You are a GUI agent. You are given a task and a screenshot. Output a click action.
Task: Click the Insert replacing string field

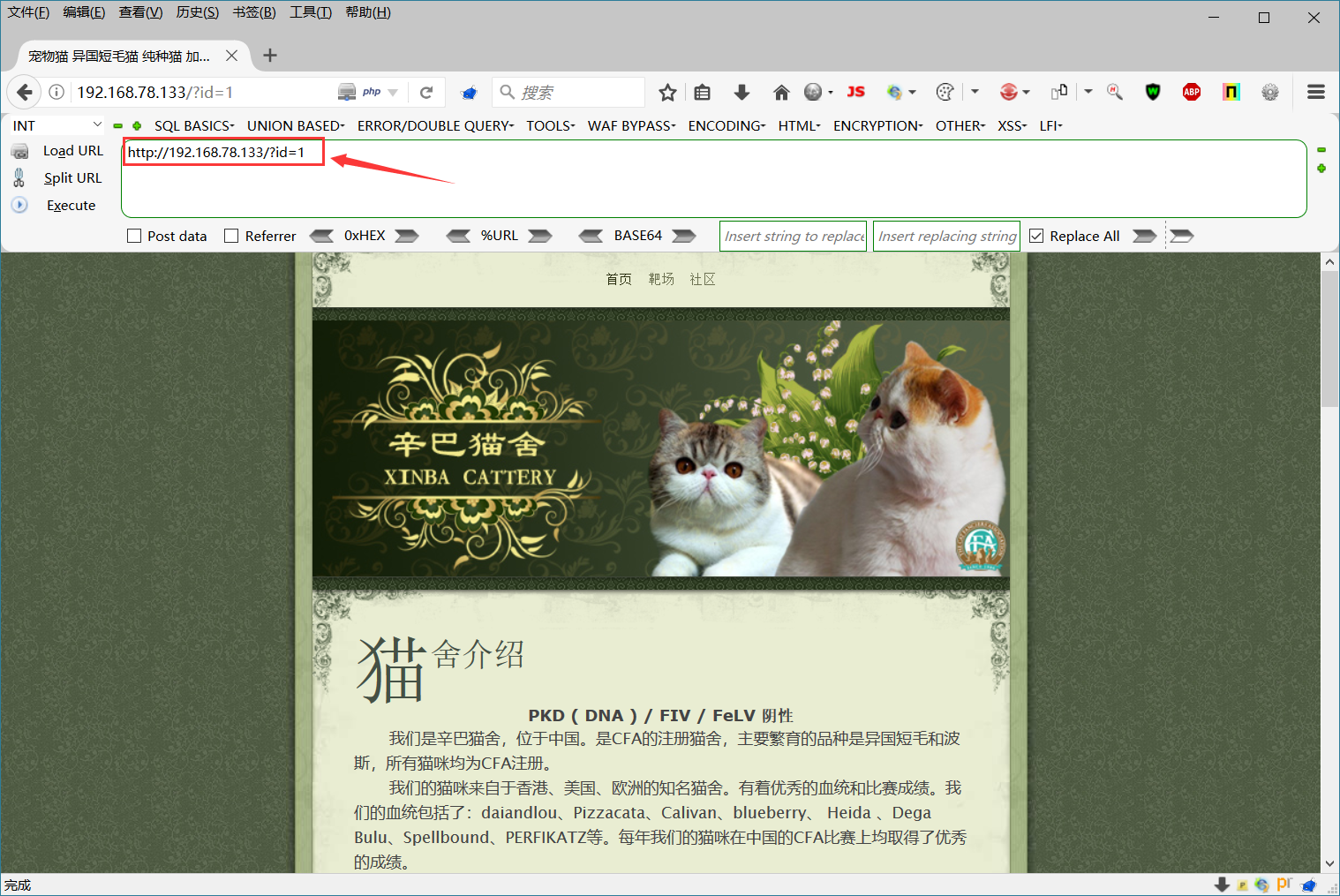coord(946,236)
